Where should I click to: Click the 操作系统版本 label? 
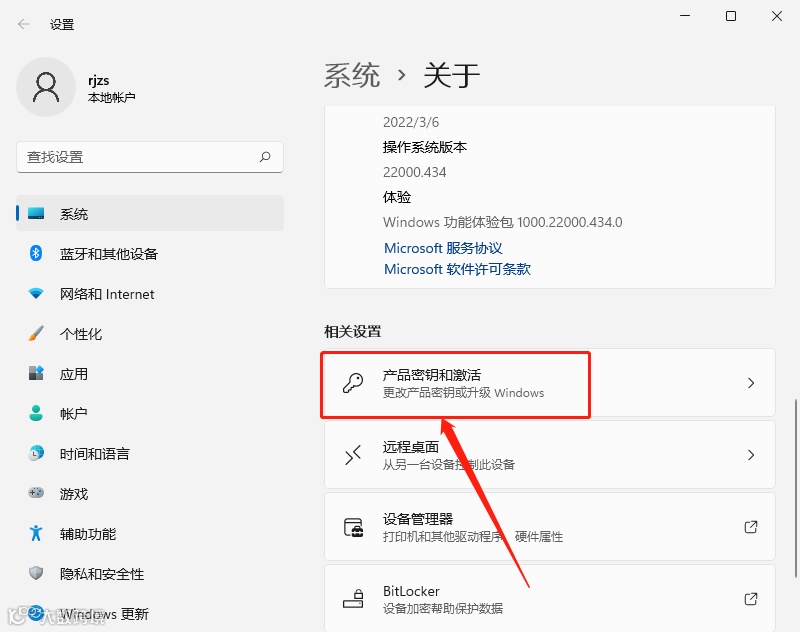[x=425, y=147]
